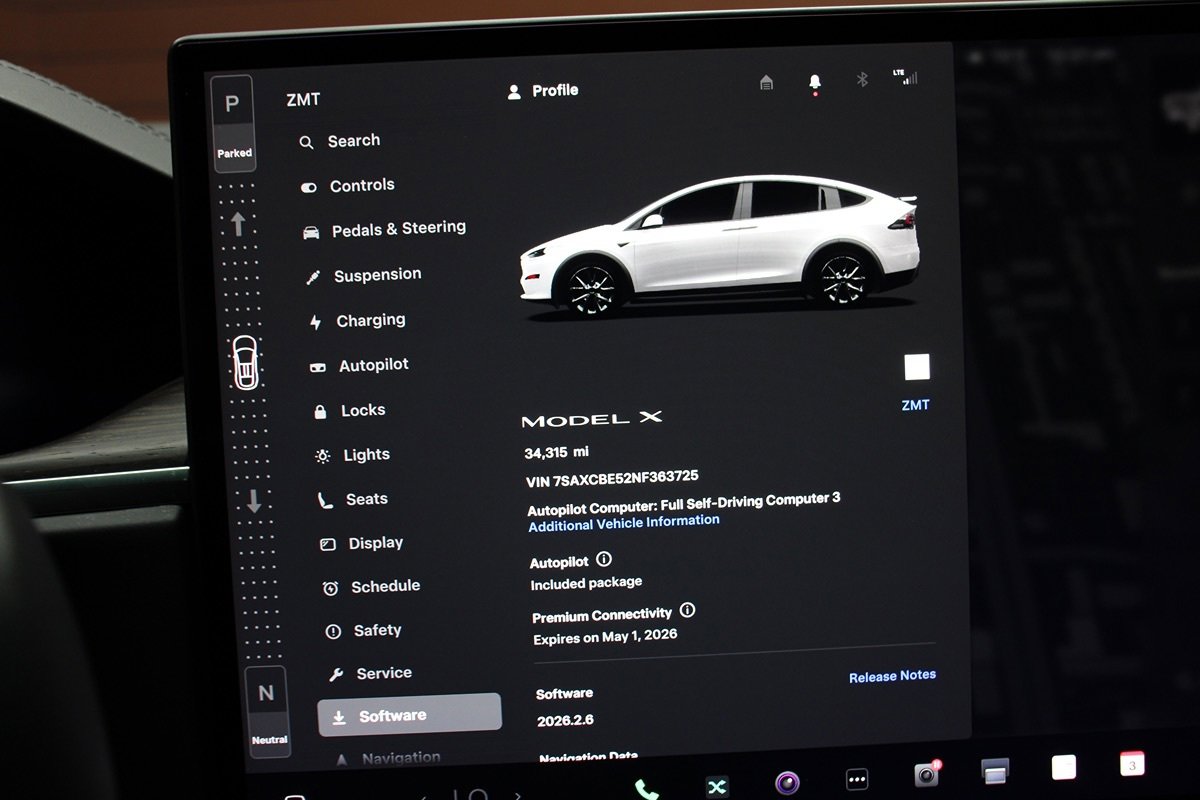
Task: Open the Schedule menu
Action: [x=371, y=587]
